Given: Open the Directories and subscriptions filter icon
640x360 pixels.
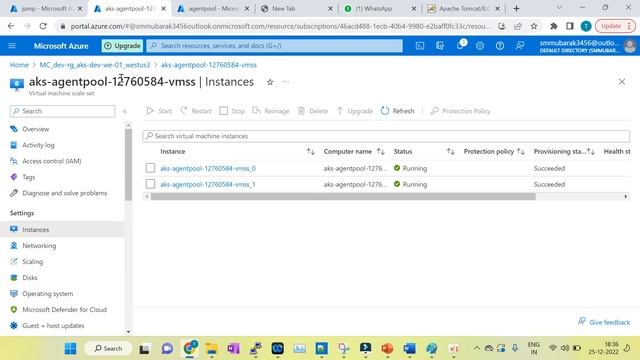Looking at the screenshot, I should 440,46.
